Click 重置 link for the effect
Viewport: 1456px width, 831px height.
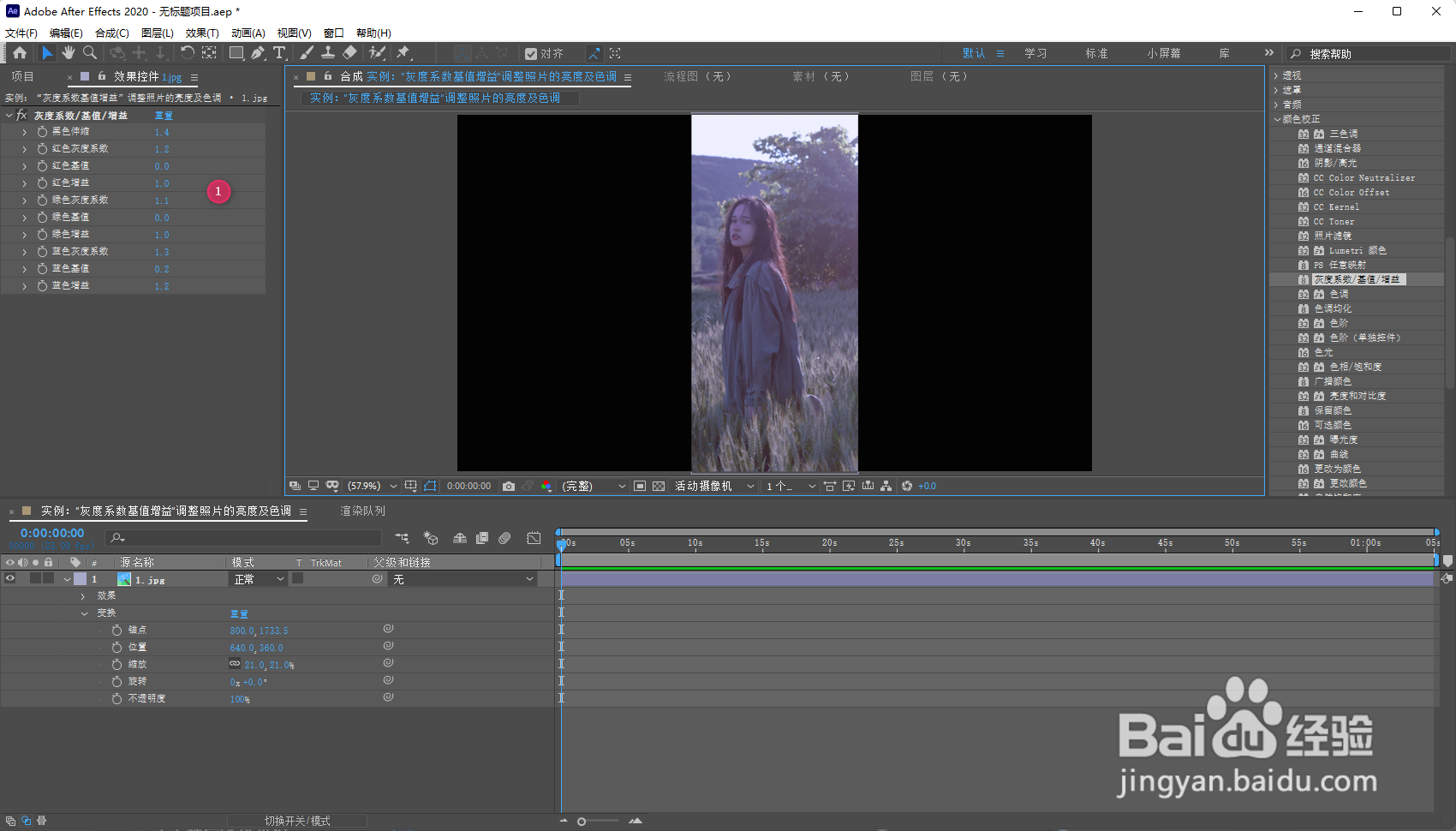pos(164,116)
